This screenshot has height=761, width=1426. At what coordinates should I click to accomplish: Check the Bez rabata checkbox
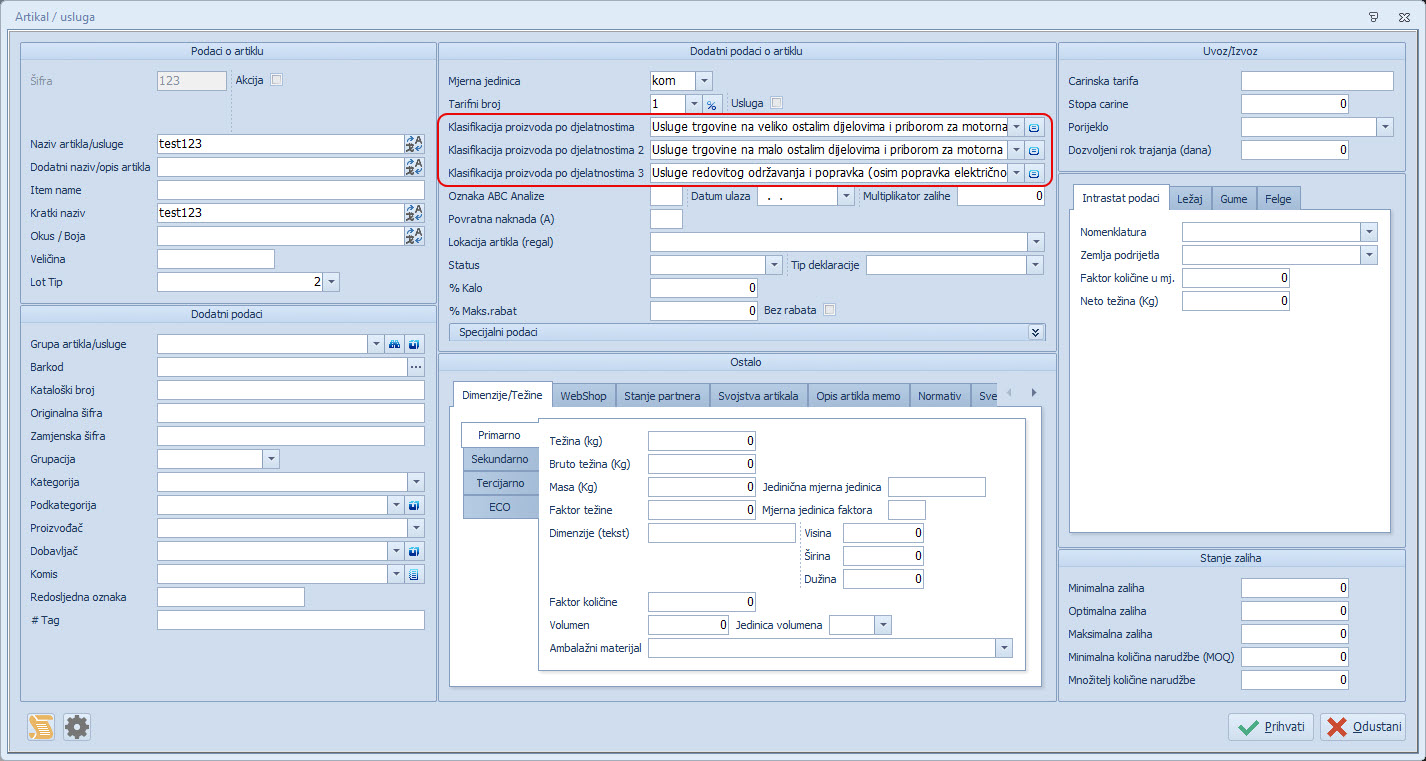tap(829, 310)
